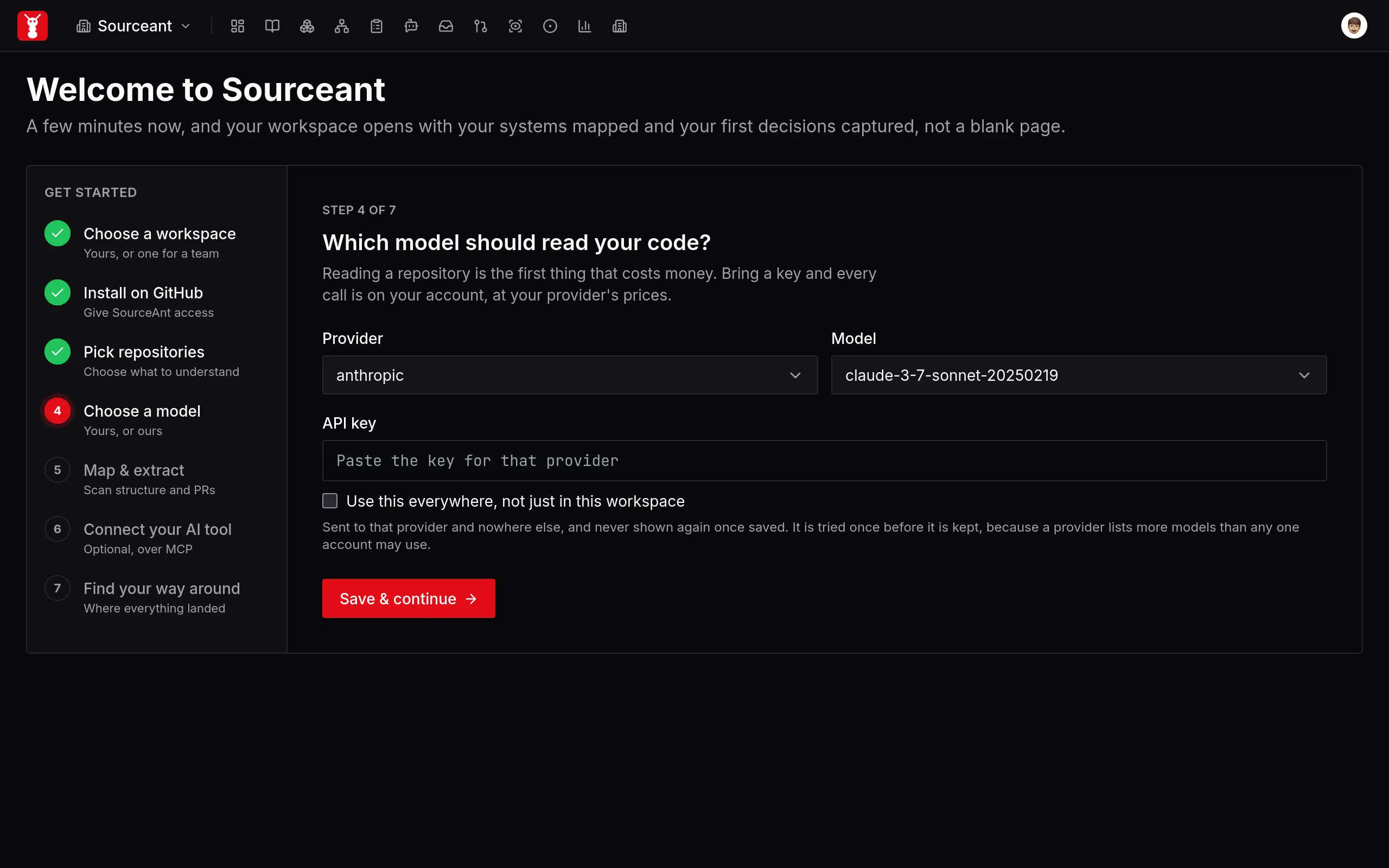The height and width of the screenshot is (868, 1389).
Task: Open the stacked cubes icon in top nav
Action: pos(307,26)
